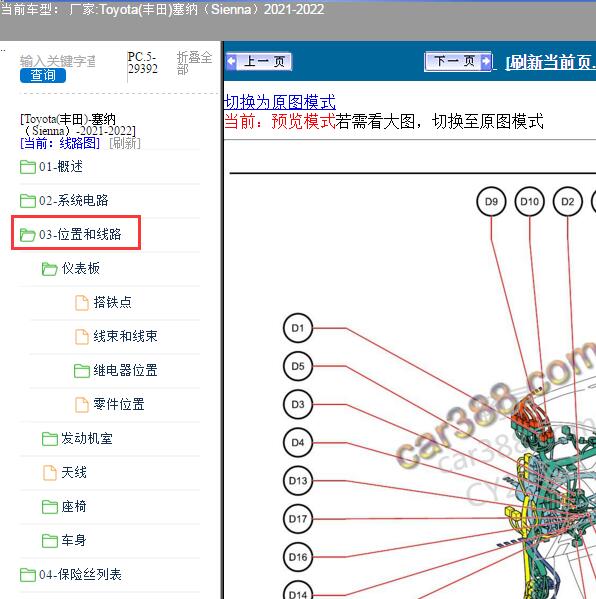Screen dimensions: 596x599
Task: Open the 线束和线束 document
Action: click(x=125, y=336)
